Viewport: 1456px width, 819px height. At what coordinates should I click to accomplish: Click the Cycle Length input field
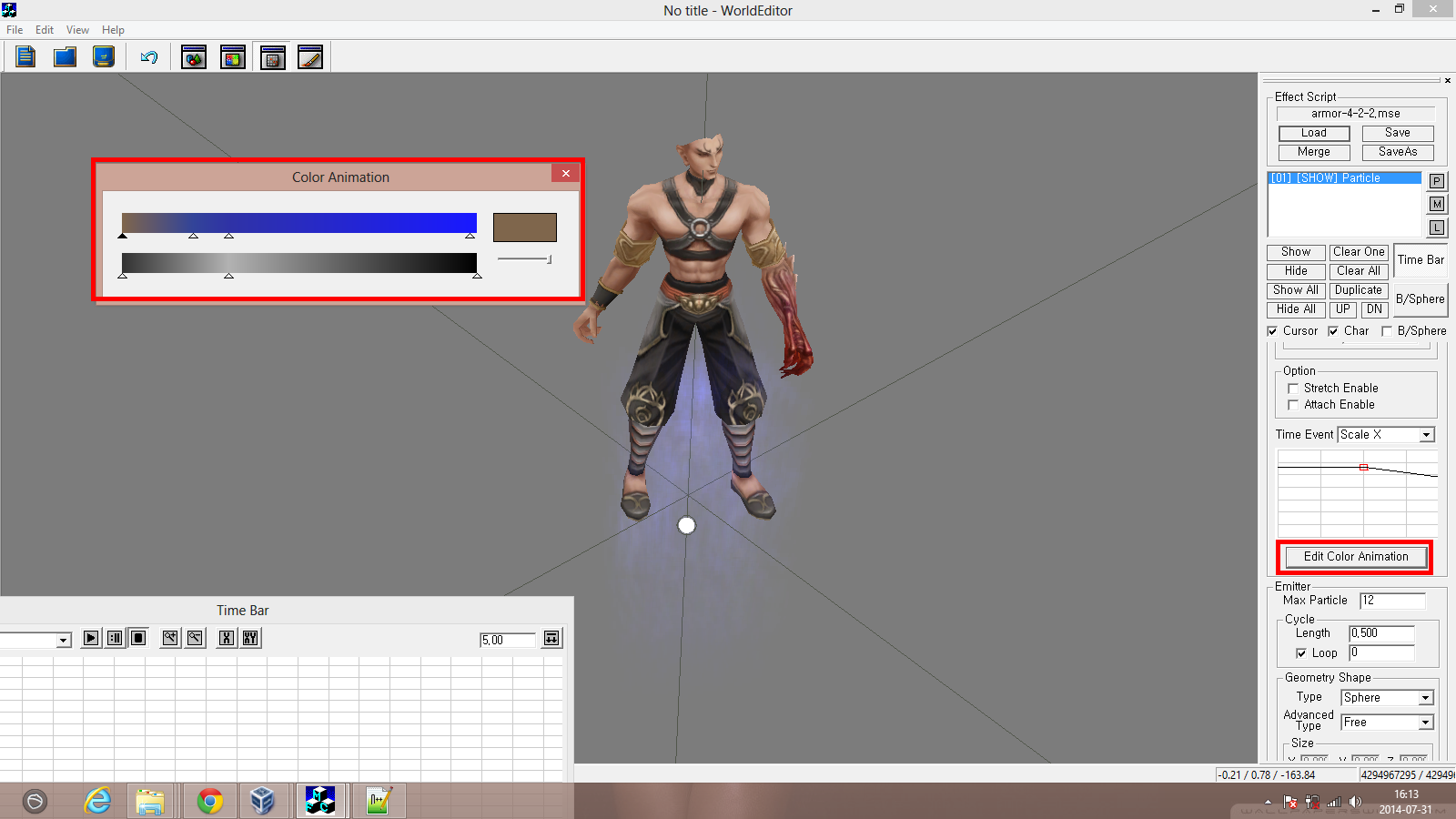pyautogui.click(x=1381, y=633)
